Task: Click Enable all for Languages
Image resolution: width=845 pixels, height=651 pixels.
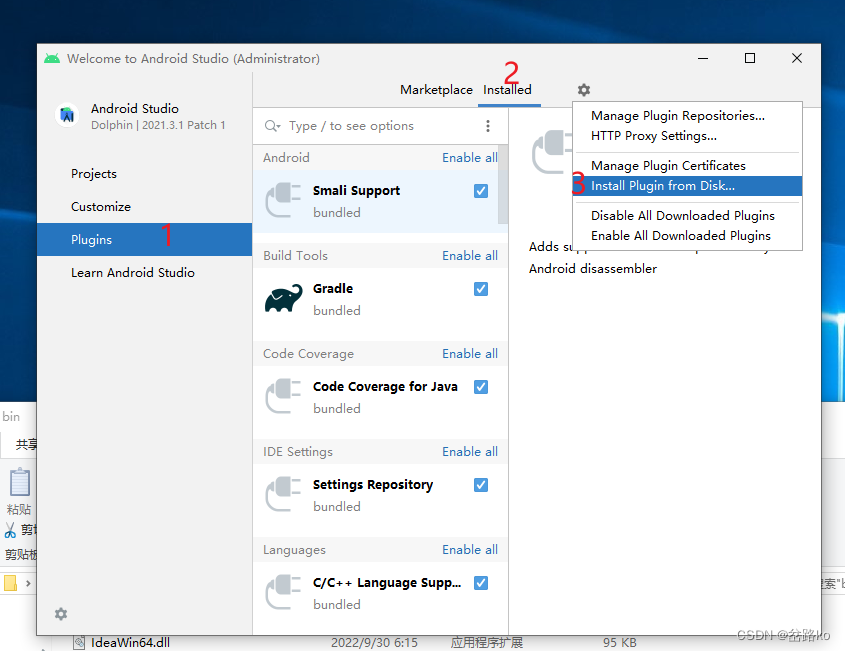Action: point(470,549)
